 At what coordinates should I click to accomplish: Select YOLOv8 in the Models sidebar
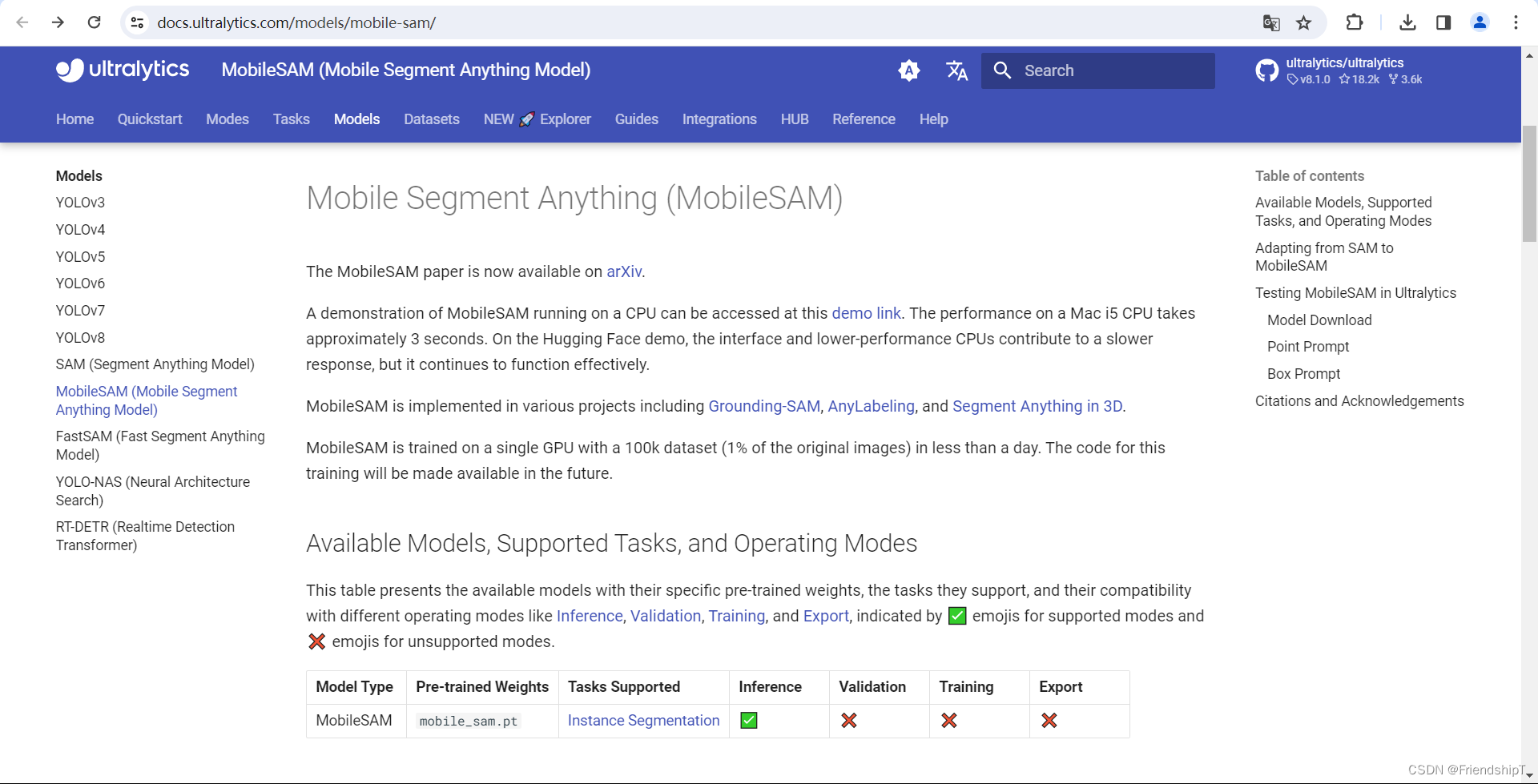[80, 338]
